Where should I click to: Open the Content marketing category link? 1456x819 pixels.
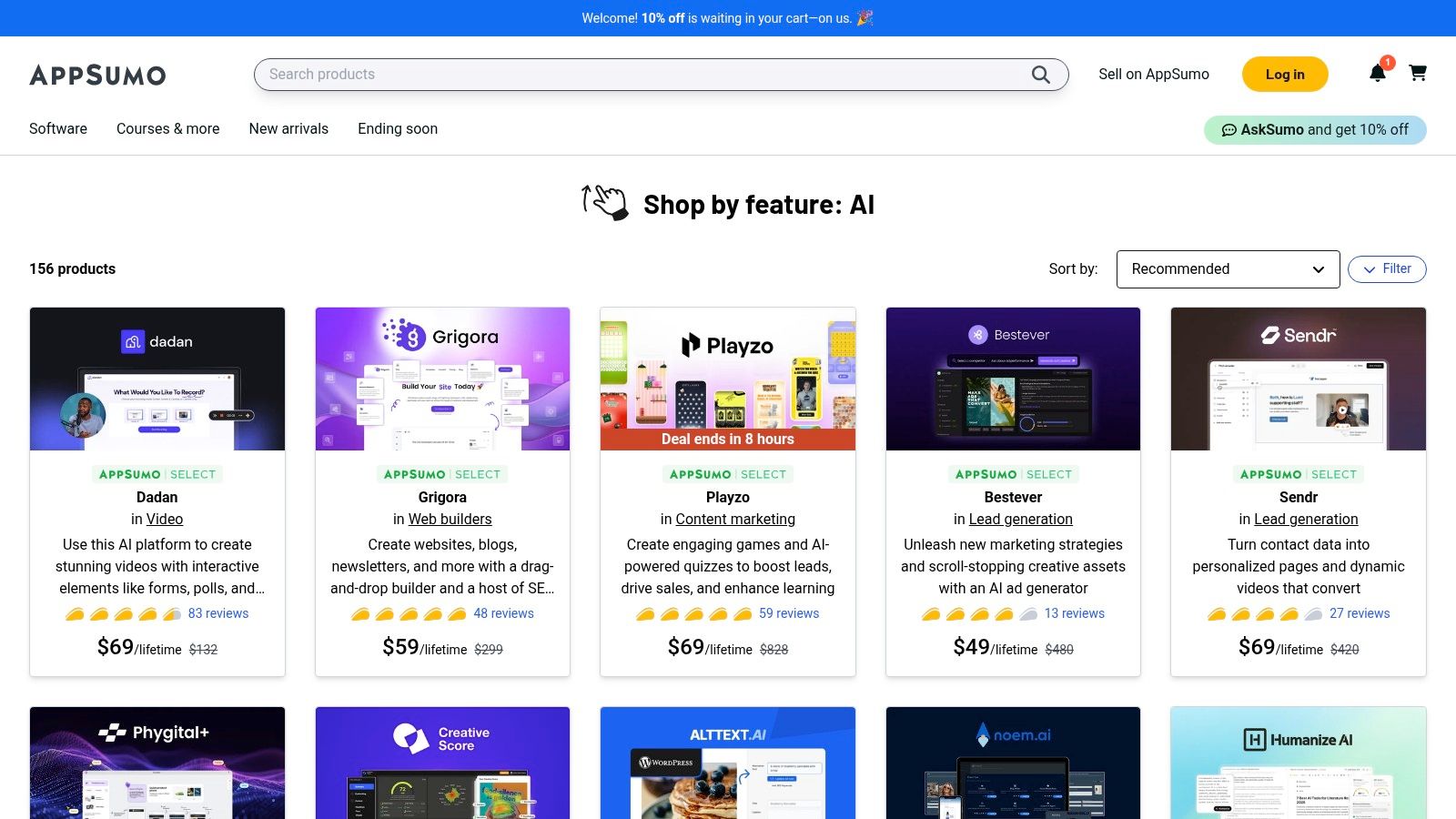[735, 520]
